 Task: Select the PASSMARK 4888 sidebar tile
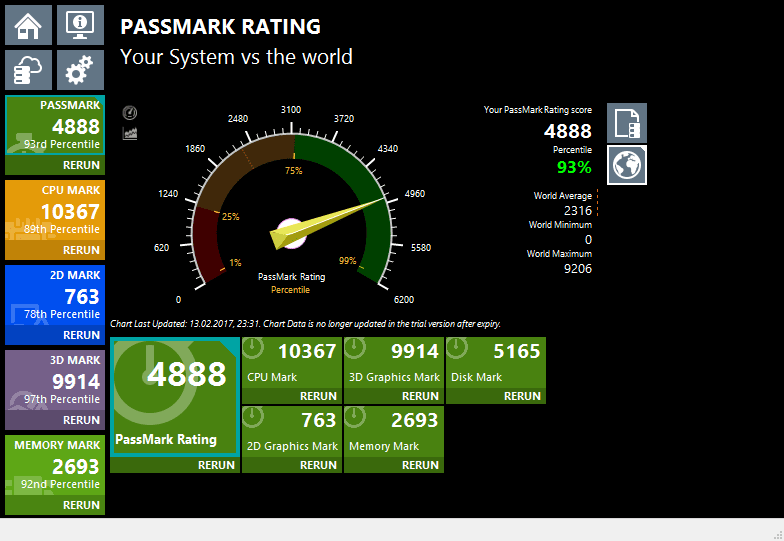point(55,125)
